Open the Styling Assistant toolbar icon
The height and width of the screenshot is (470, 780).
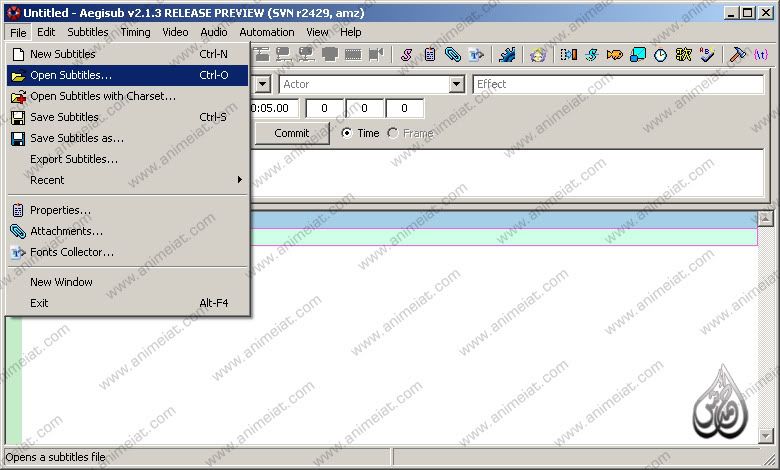[x=591, y=55]
